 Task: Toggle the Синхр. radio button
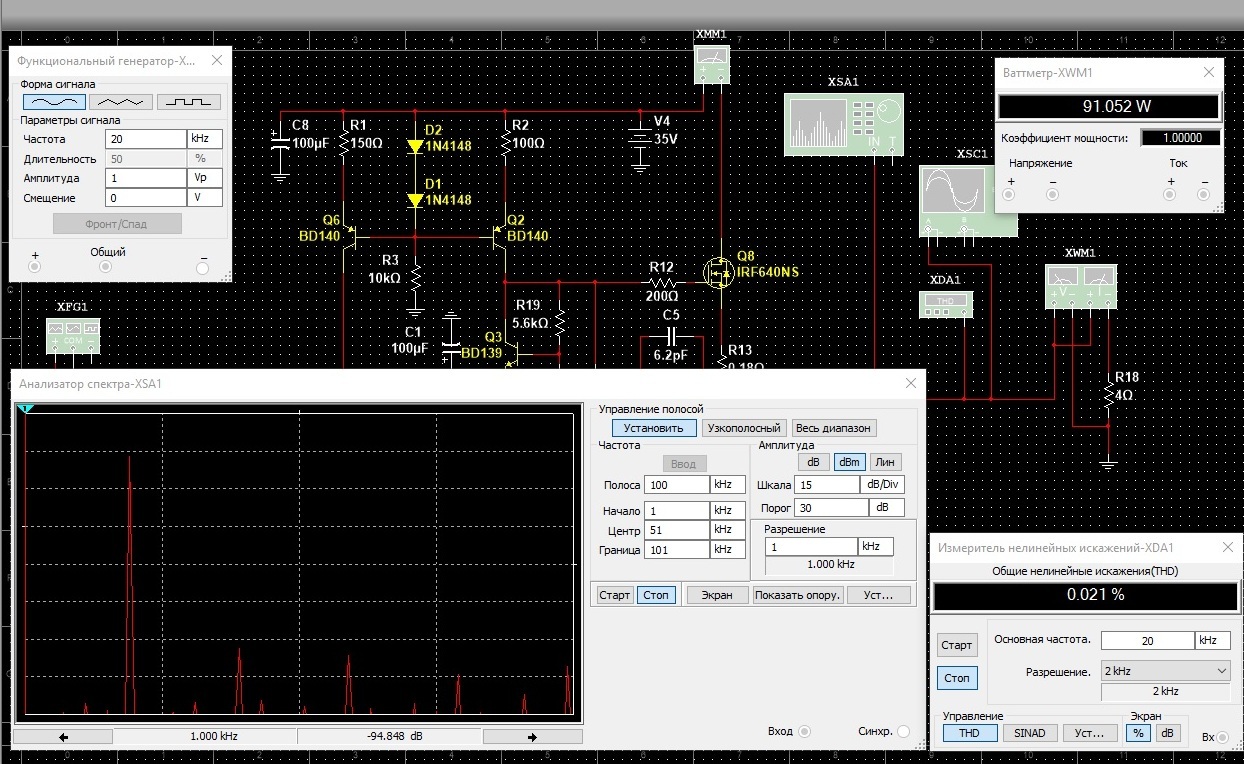pyautogui.click(x=904, y=732)
